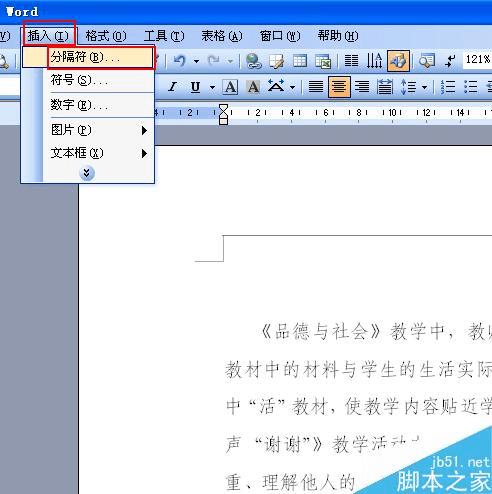The image size is (492, 494).
Task: Toggle Underline formatting
Action: pos(195,87)
